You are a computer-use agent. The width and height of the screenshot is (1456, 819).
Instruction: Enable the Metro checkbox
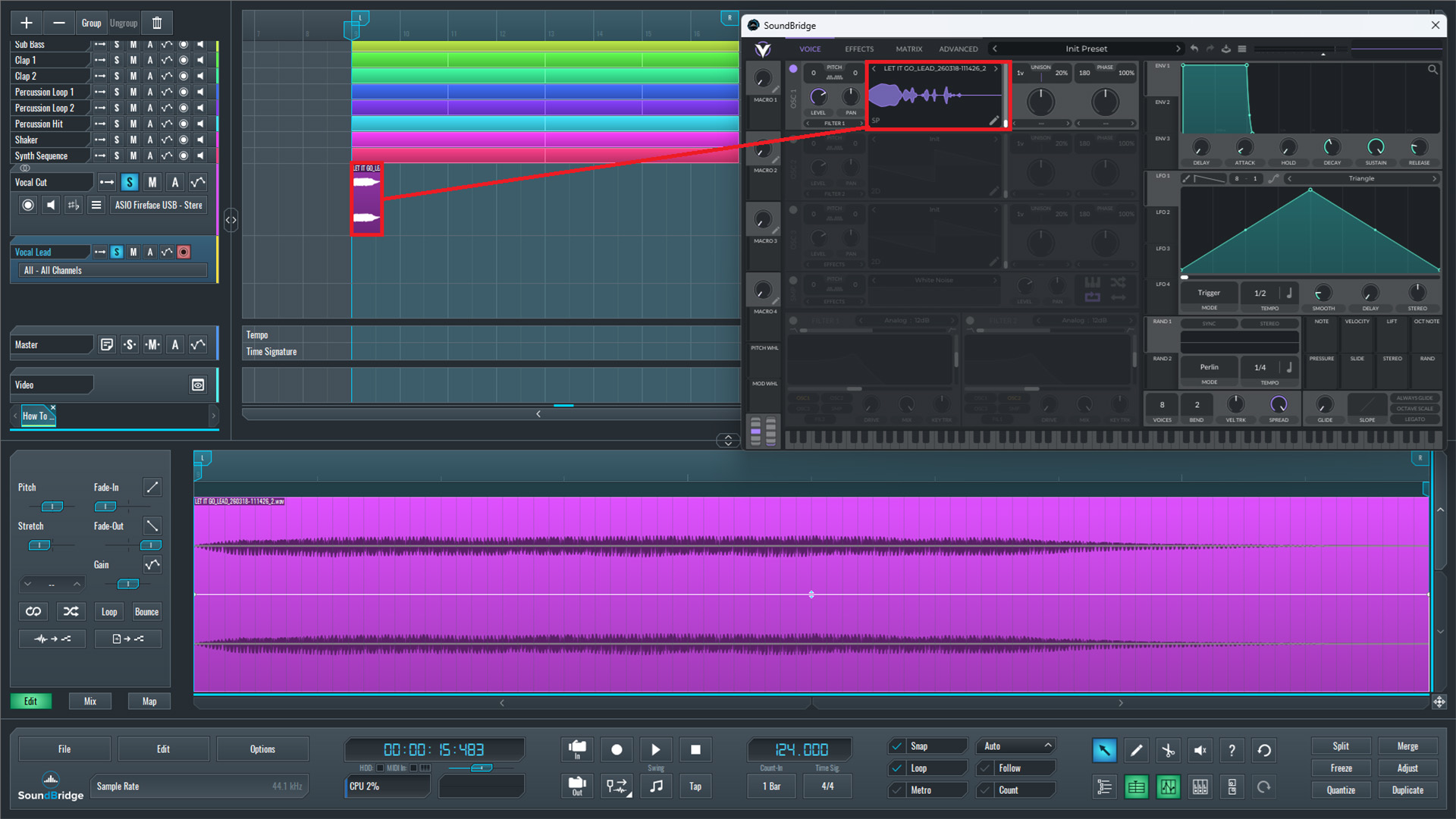(897, 790)
